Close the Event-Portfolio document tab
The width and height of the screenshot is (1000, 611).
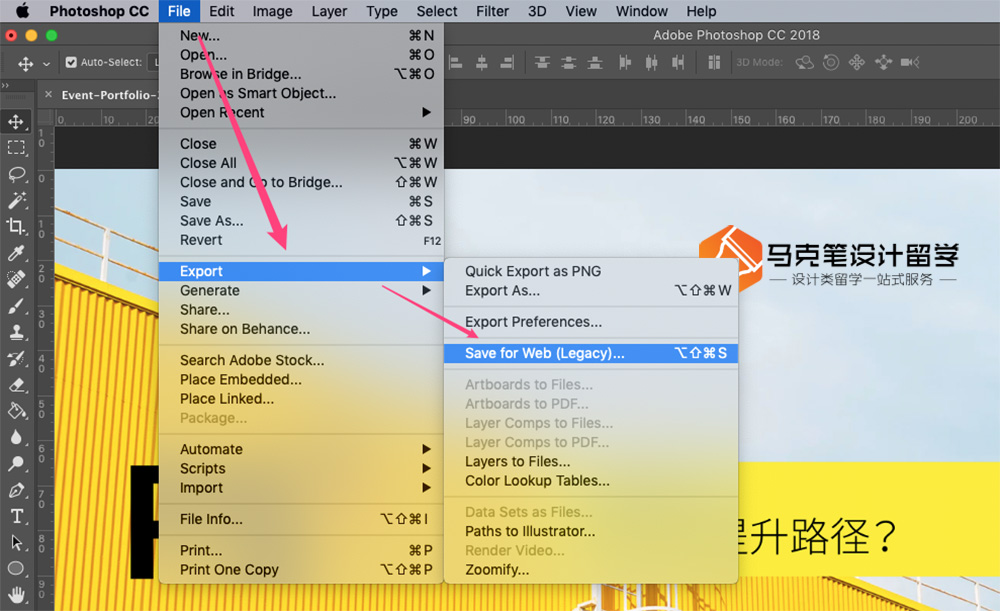point(48,95)
